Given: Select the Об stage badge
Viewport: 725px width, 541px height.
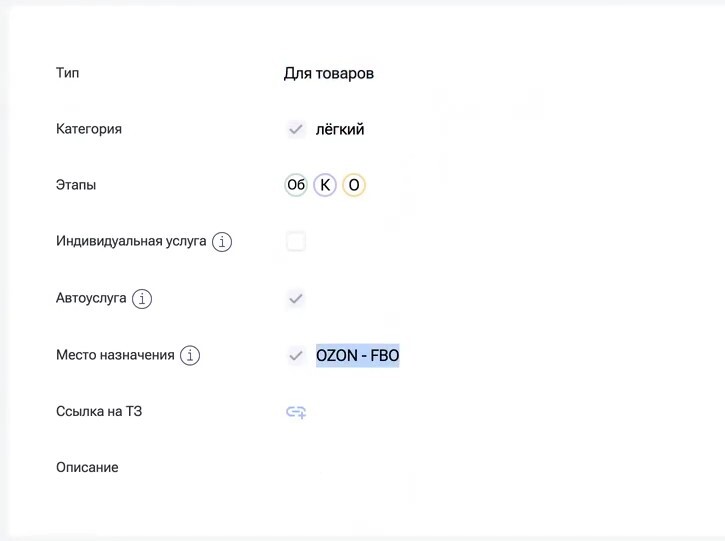Looking at the screenshot, I should 296,185.
